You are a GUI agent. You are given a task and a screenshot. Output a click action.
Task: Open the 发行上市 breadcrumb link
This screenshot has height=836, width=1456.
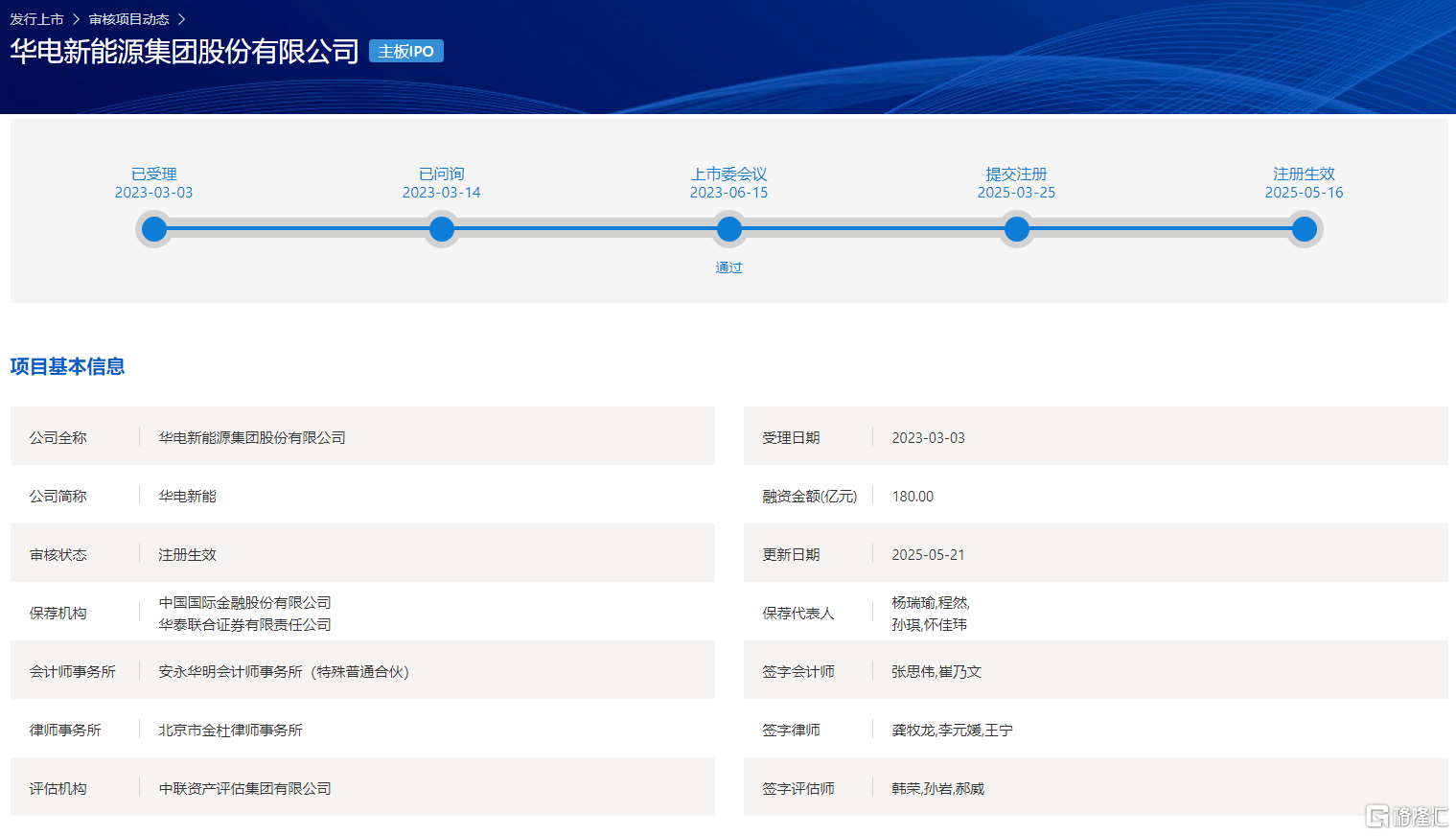[x=36, y=19]
